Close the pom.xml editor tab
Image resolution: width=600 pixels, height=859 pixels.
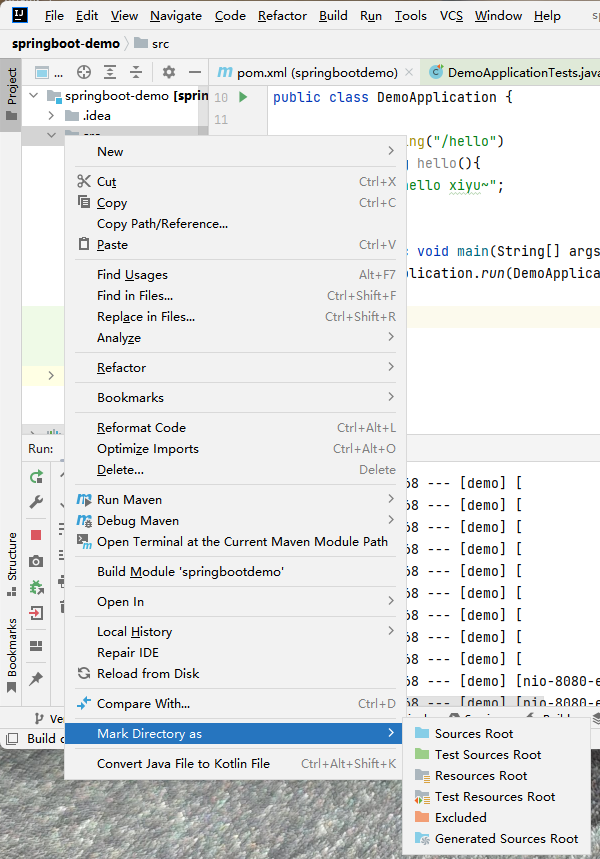pos(409,72)
